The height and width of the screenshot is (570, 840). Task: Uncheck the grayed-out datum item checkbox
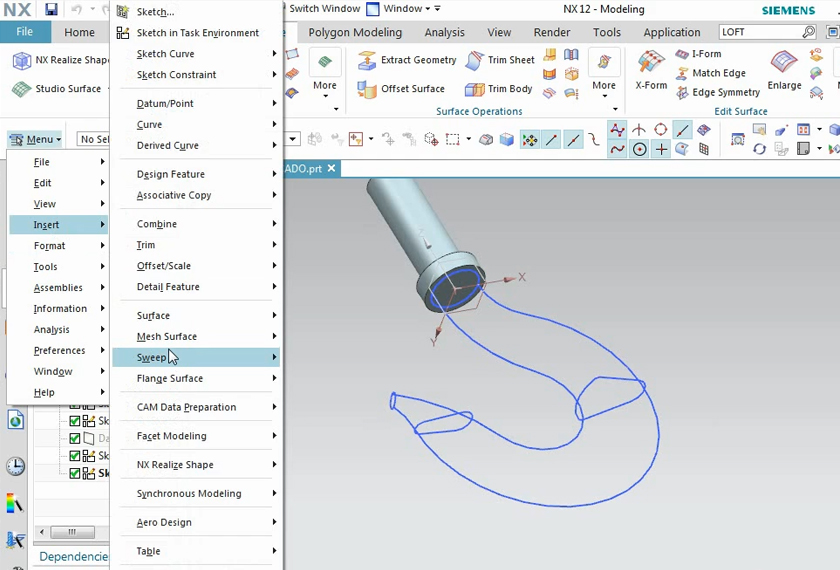75,439
